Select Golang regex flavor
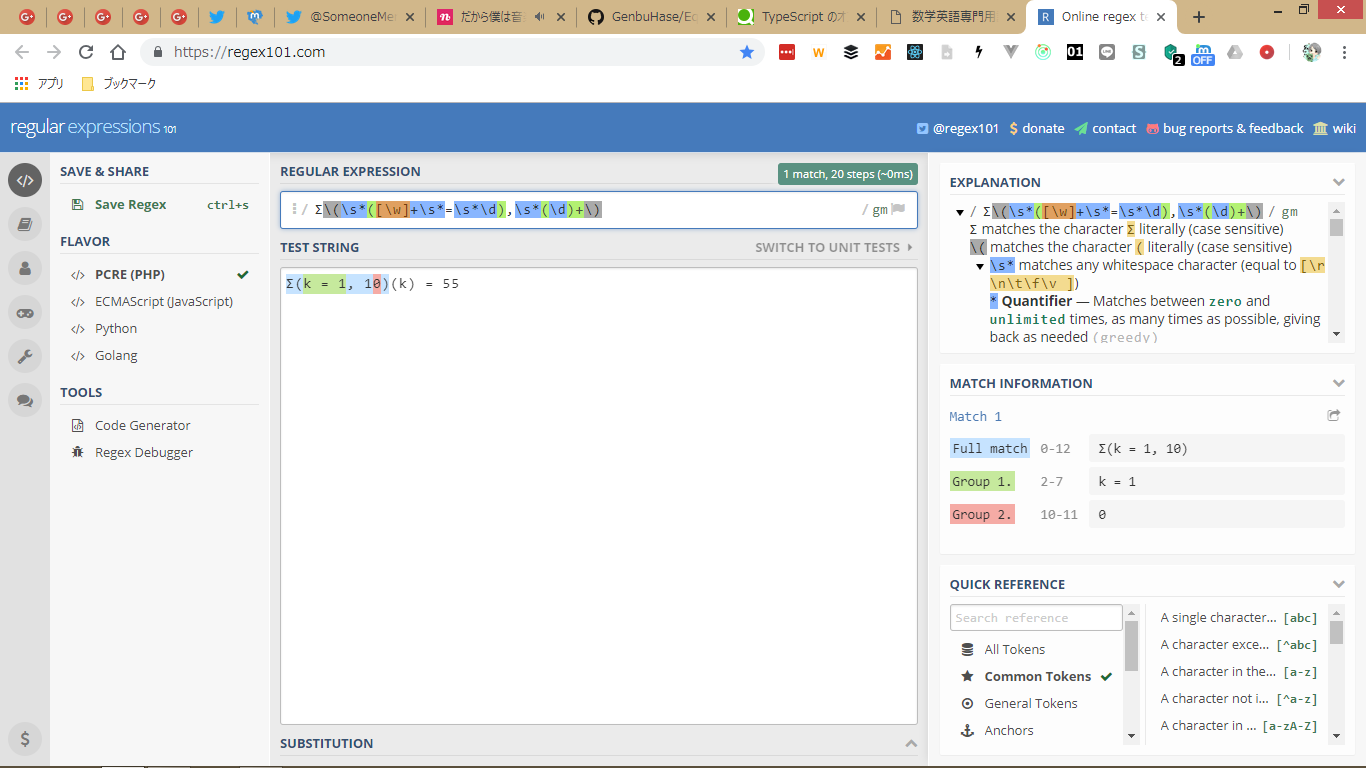The width and height of the screenshot is (1366, 768). pos(116,356)
